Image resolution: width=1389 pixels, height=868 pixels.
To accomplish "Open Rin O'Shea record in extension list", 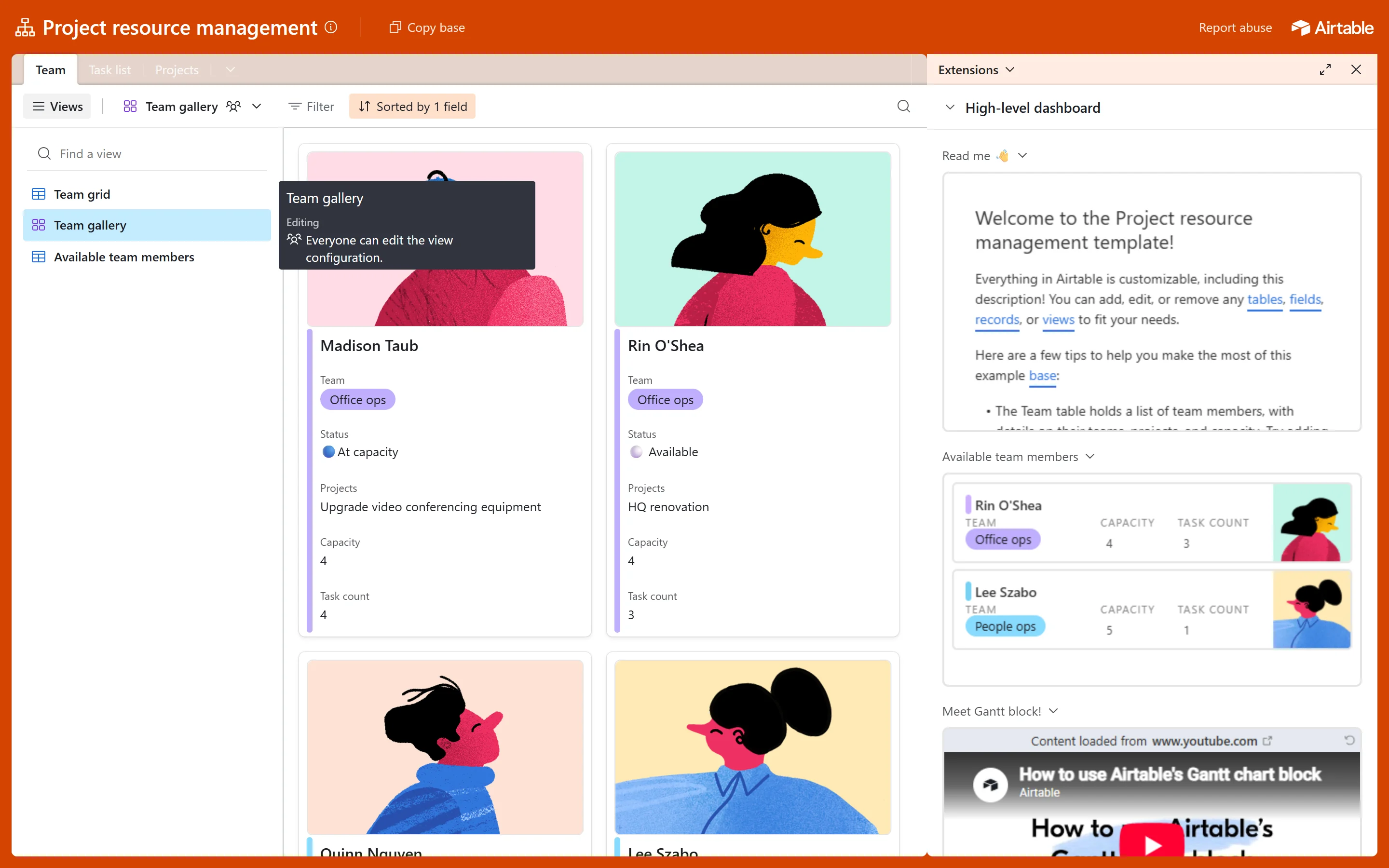I will tap(1152, 522).
